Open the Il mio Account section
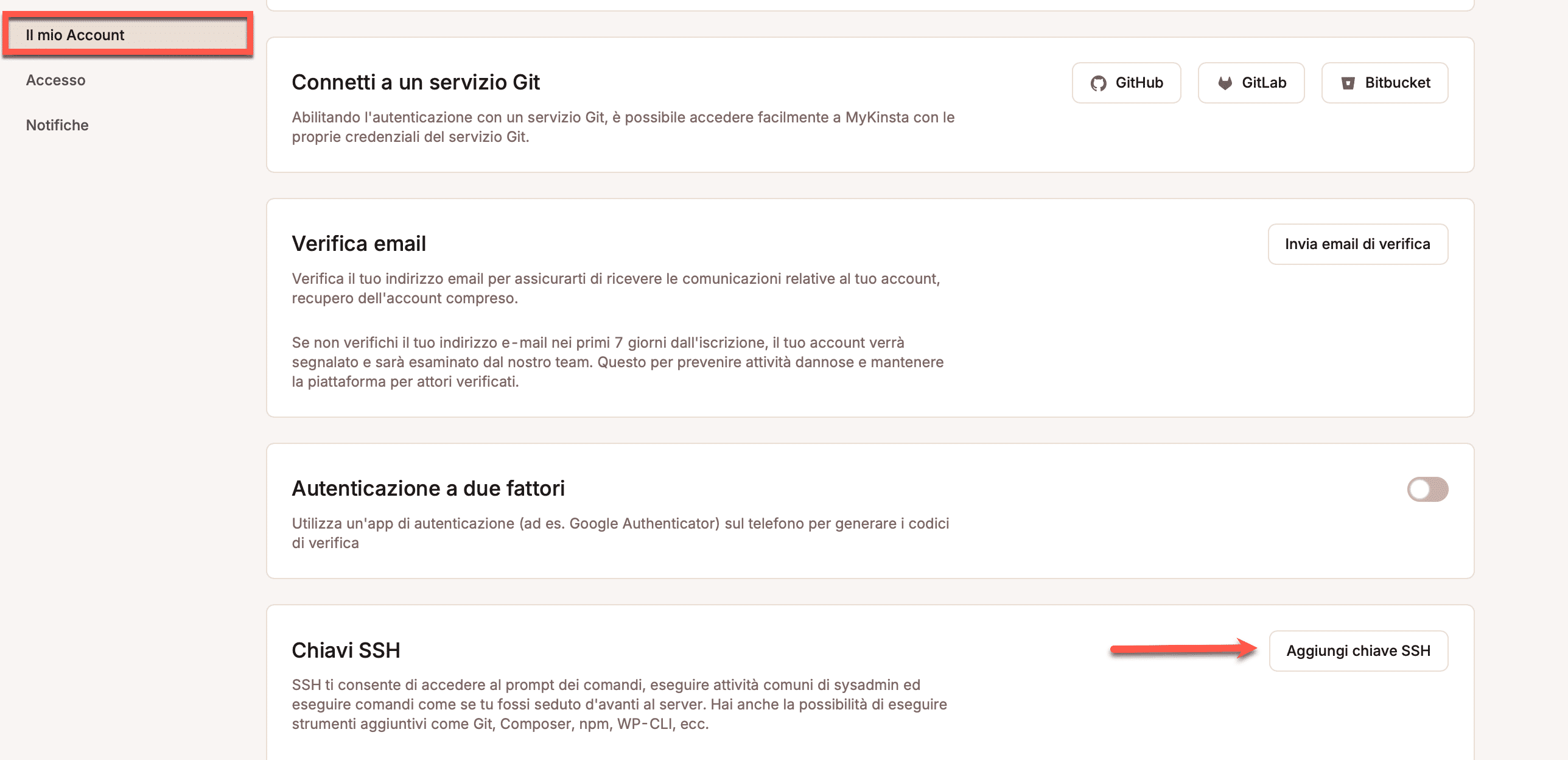 pos(75,35)
